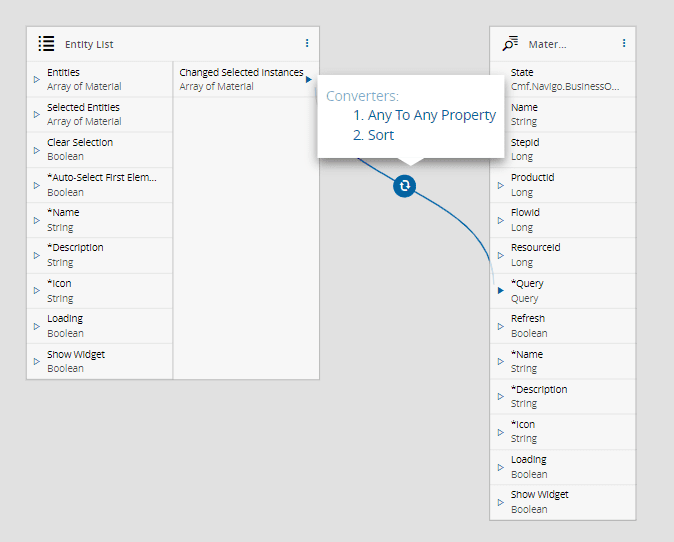The height and width of the screenshot is (542, 674).
Task: Click the Changed Selected Instances output arrow
Action: [x=309, y=79]
